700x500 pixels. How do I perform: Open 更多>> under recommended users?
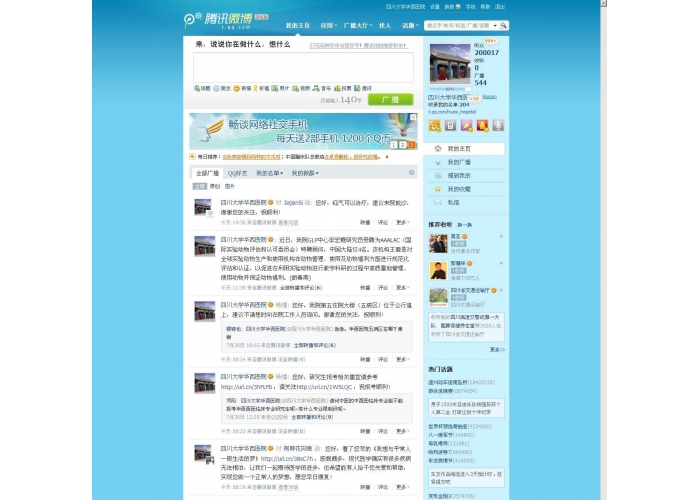(497, 350)
